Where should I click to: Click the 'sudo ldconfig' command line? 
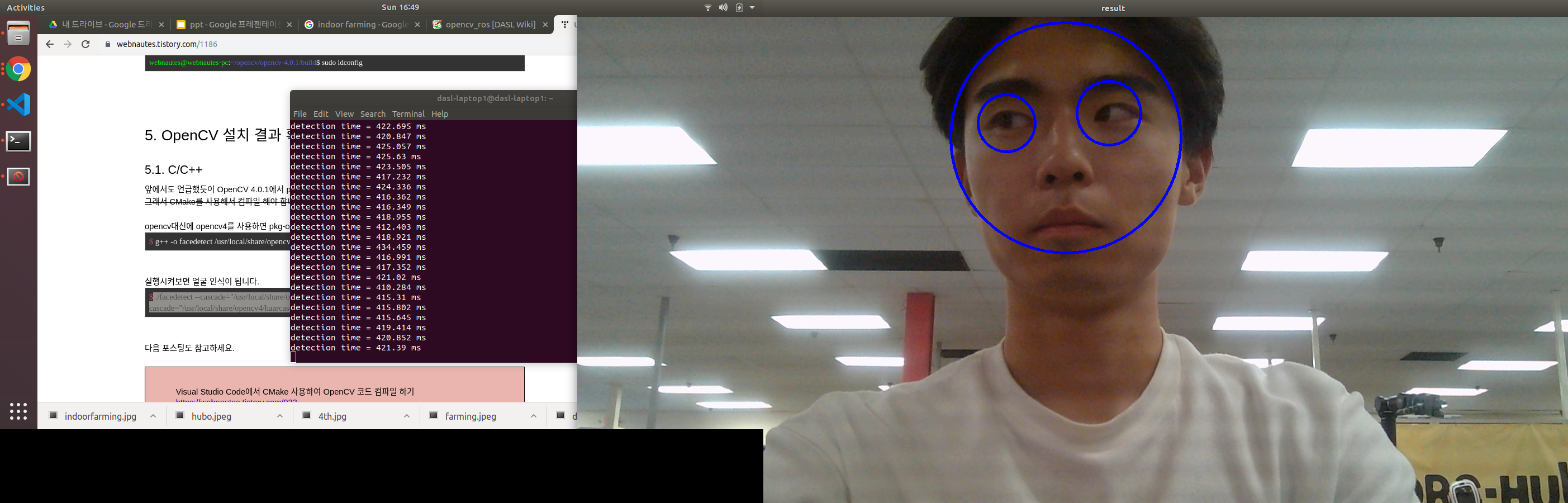[x=335, y=63]
